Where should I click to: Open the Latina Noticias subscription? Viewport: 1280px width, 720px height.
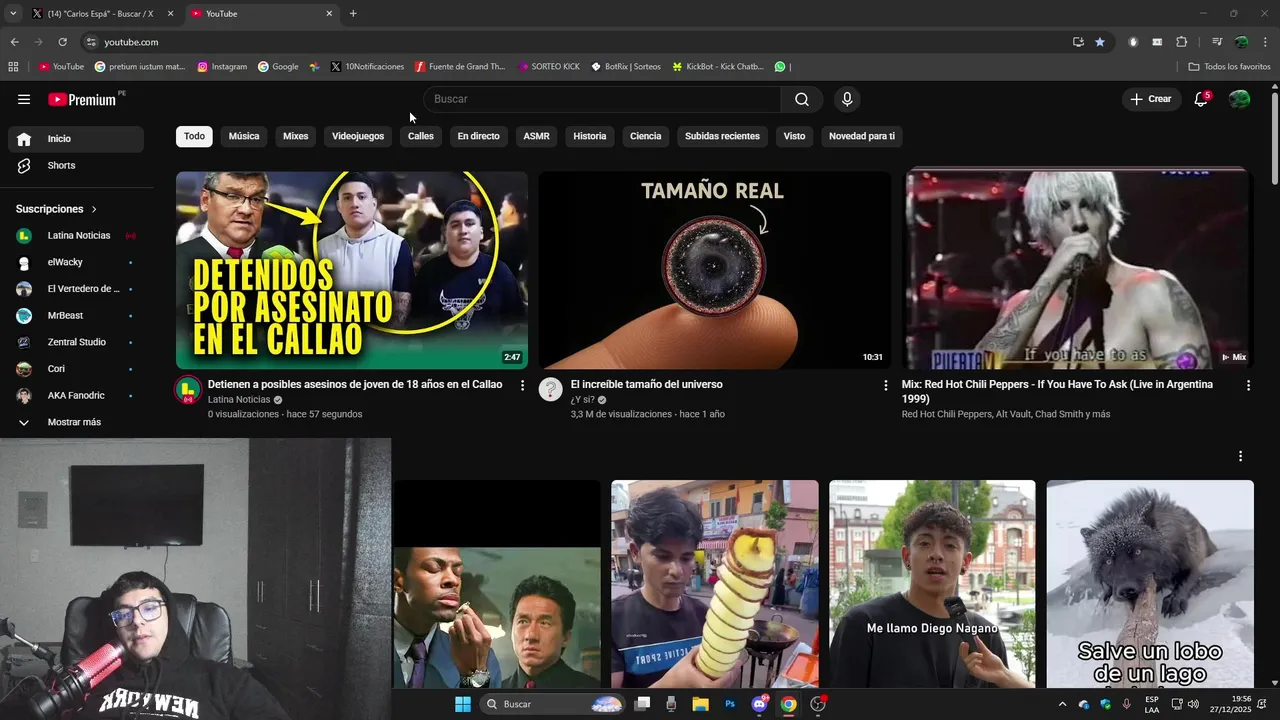pos(76,236)
